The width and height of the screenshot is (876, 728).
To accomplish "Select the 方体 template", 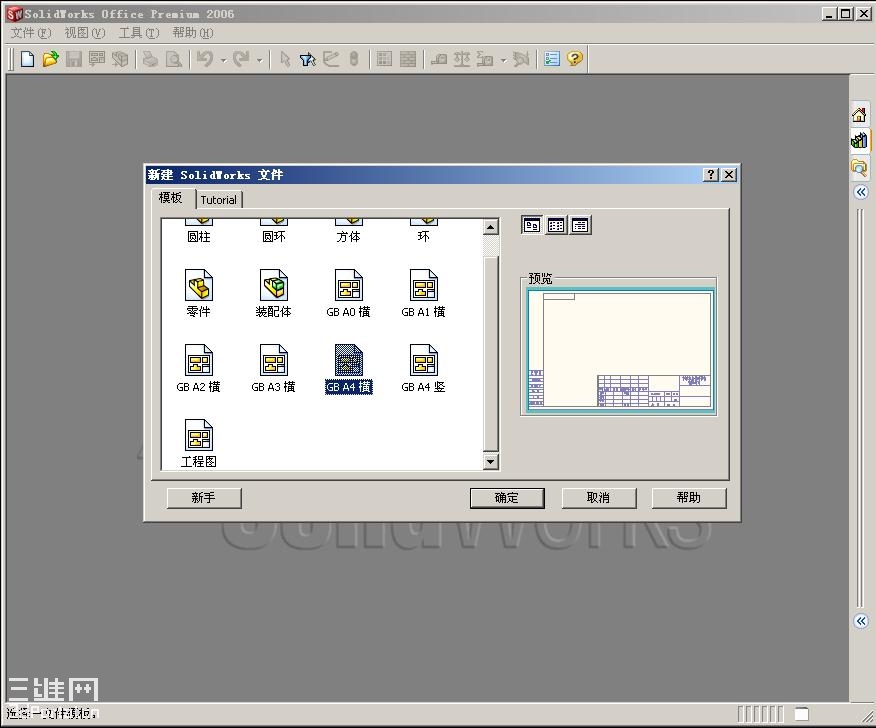I will click(348, 231).
